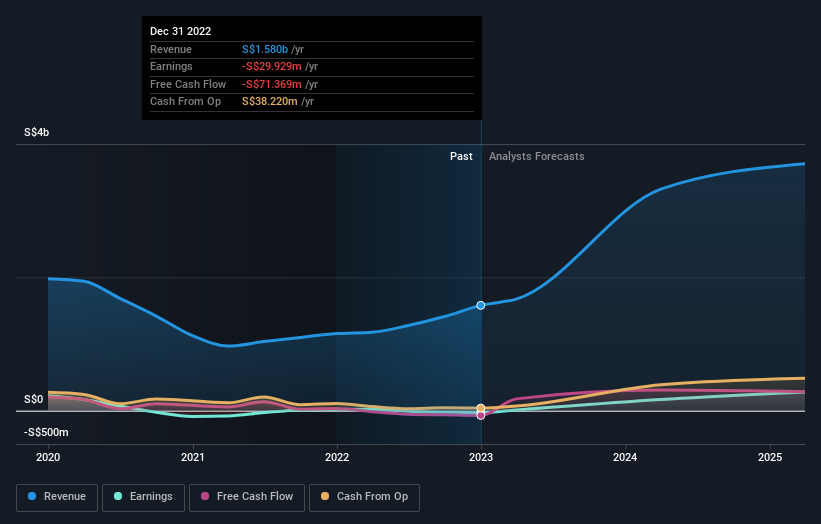Toggle the Free Cash Flow legend button
The width and height of the screenshot is (821, 524).
point(247,497)
